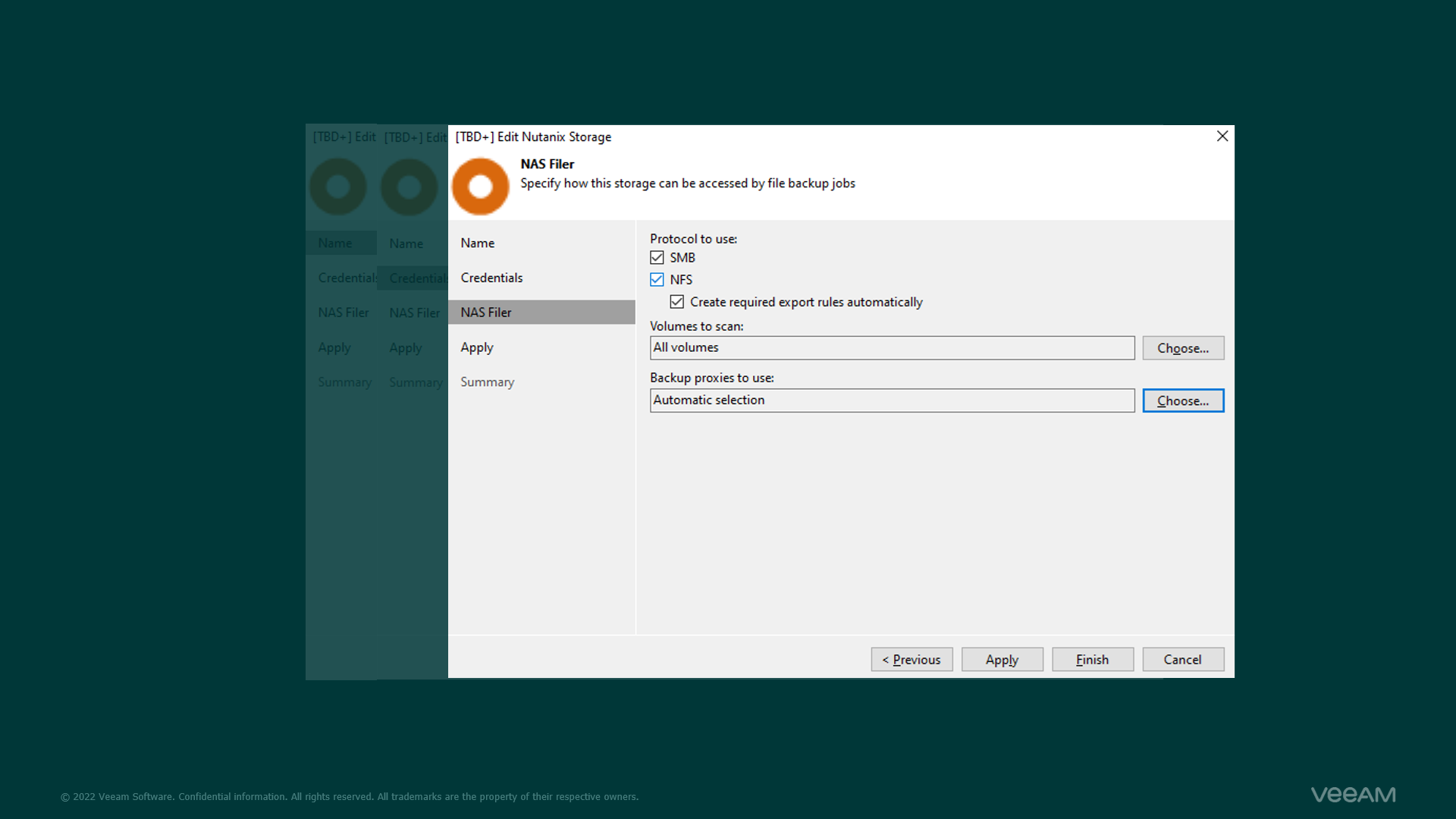The image size is (1456, 819).
Task: Select the NAS Filer wizard step
Action: pos(541,312)
